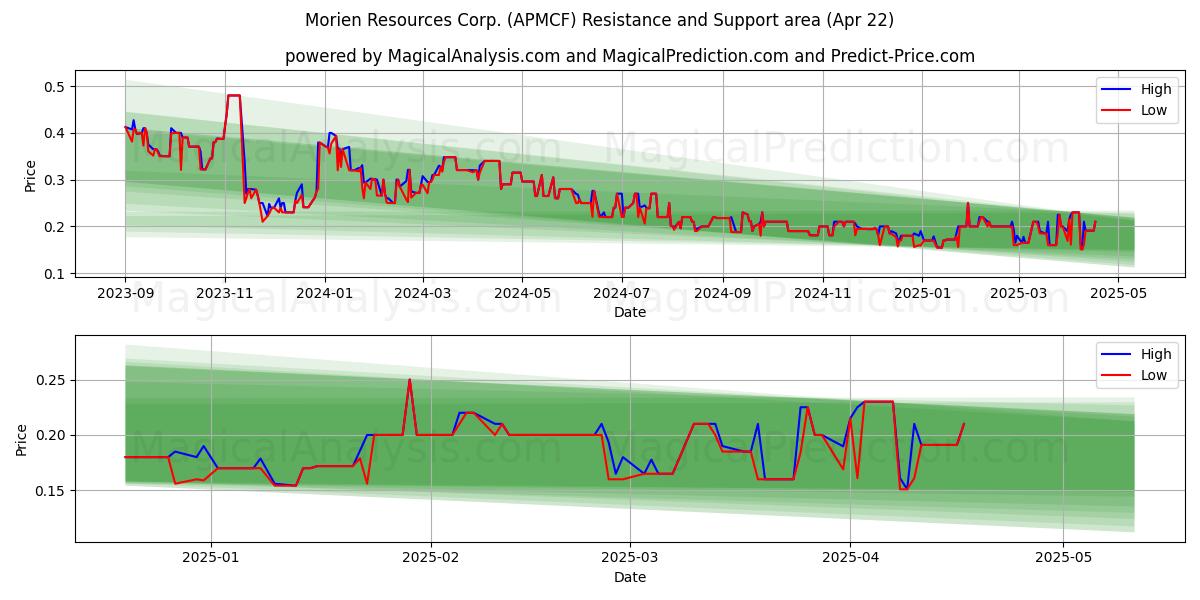1200x600 pixels.
Task: Click the 2025-02 tick label in bottom chart
Action: tap(431, 559)
